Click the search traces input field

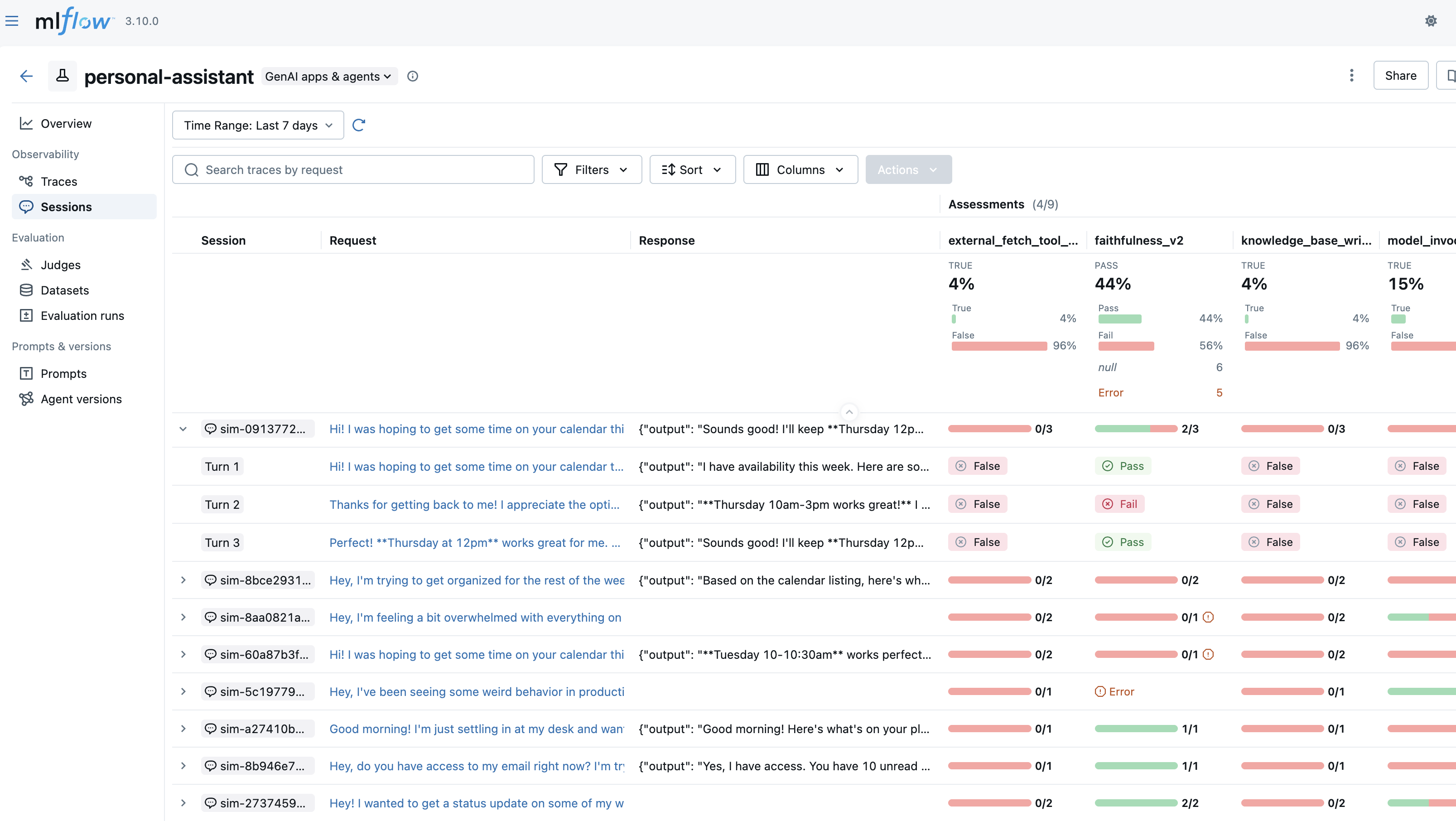coord(353,169)
